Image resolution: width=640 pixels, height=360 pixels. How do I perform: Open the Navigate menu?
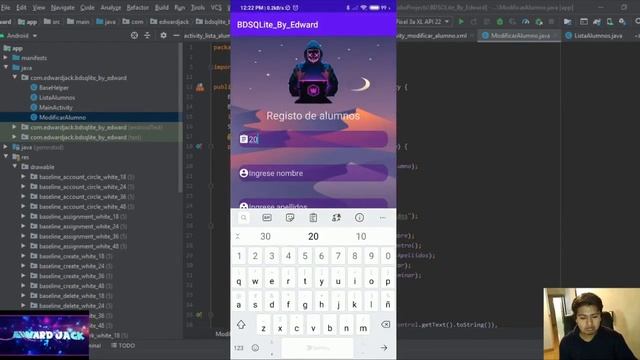tap(62, 7)
